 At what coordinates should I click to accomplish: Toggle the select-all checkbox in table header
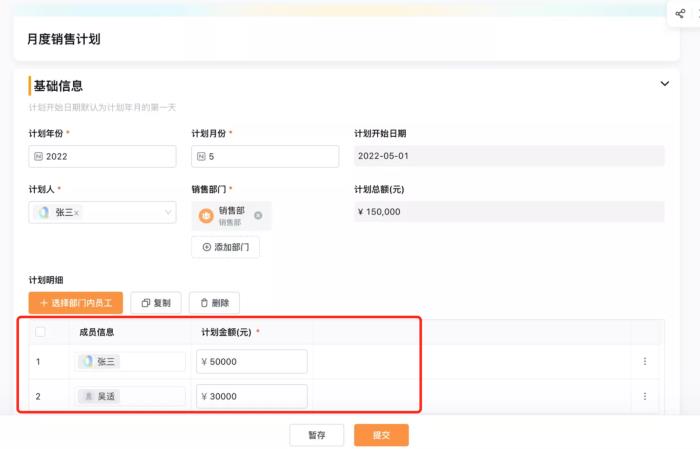click(40, 332)
